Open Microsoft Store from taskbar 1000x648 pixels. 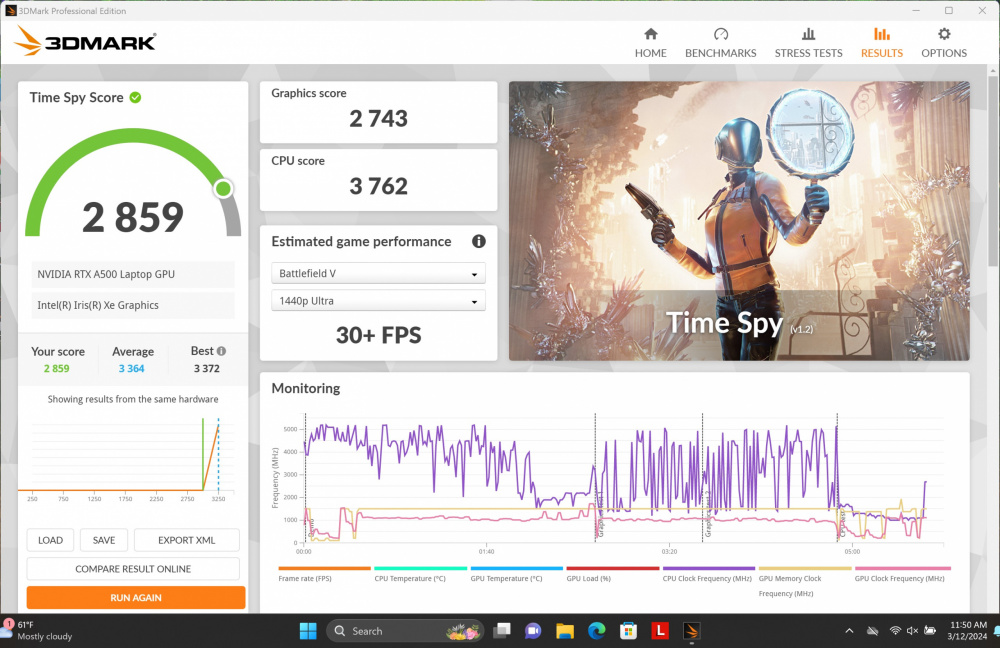click(628, 631)
